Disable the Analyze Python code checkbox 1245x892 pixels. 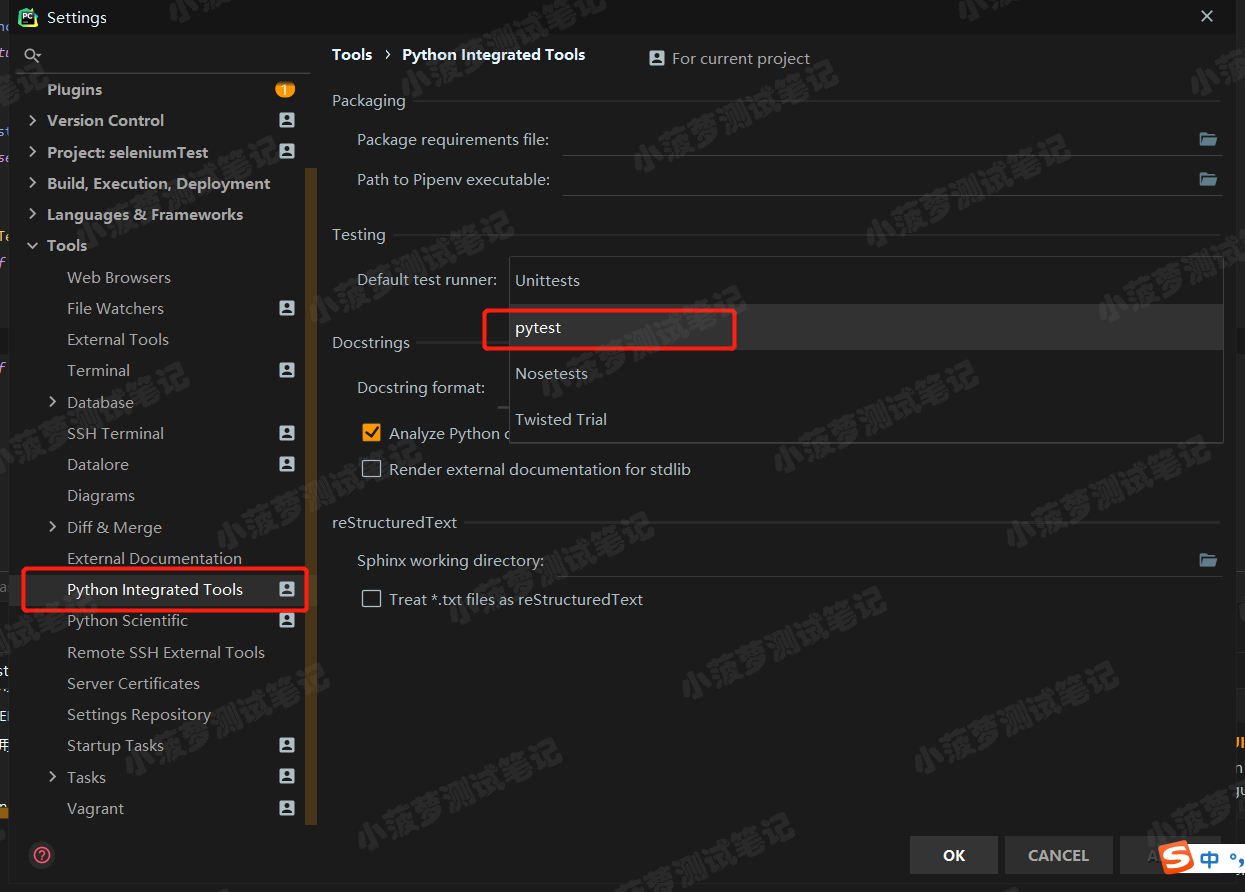coord(372,433)
